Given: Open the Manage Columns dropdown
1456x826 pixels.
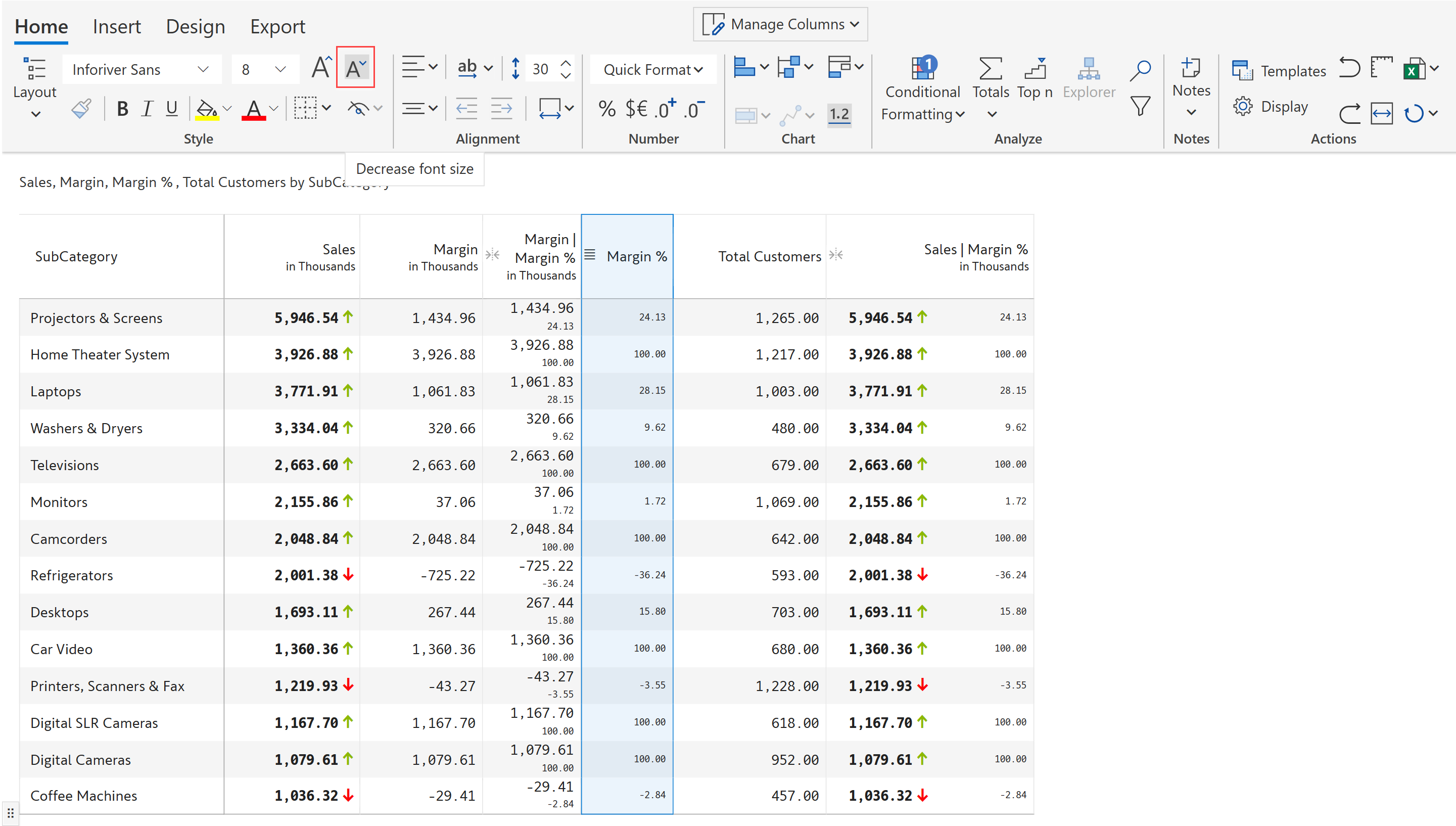Looking at the screenshot, I should click(x=780, y=24).
